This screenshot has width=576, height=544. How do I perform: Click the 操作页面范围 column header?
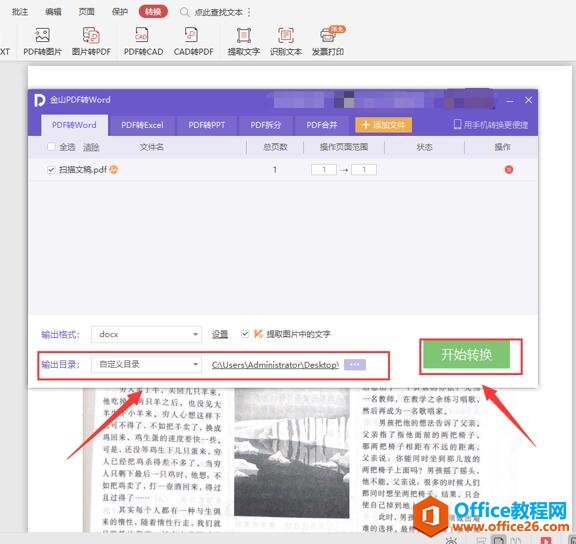coord(344,147)
